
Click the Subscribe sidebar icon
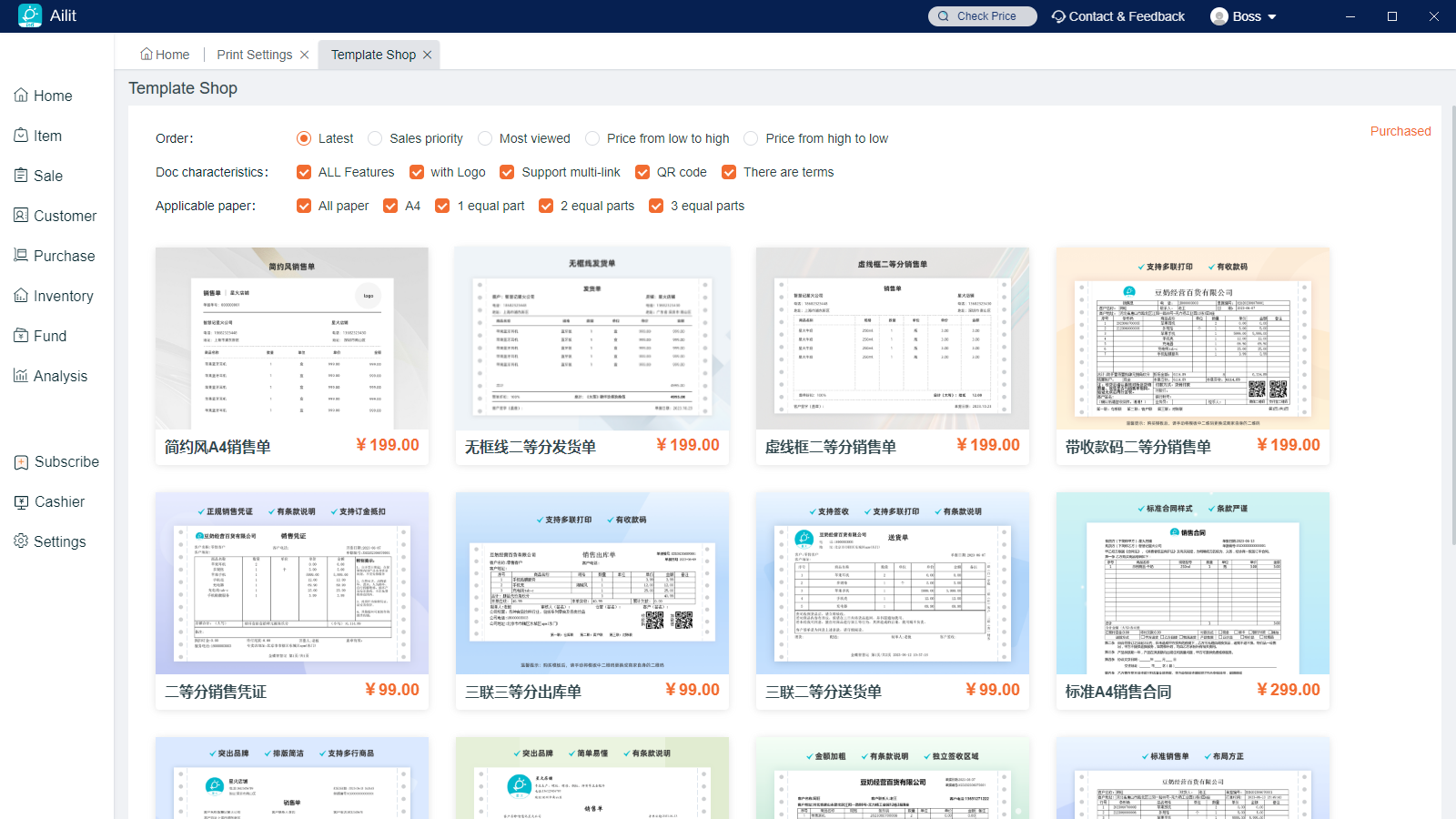pos(21,461)
